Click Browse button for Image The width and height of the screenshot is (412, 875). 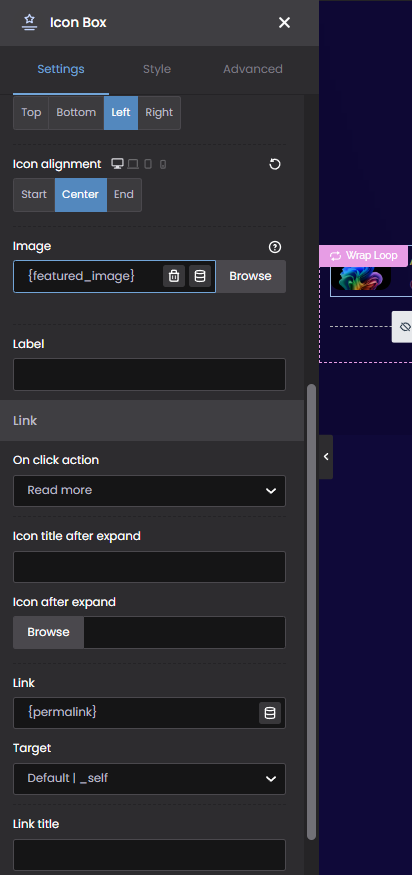pos(250,276)
